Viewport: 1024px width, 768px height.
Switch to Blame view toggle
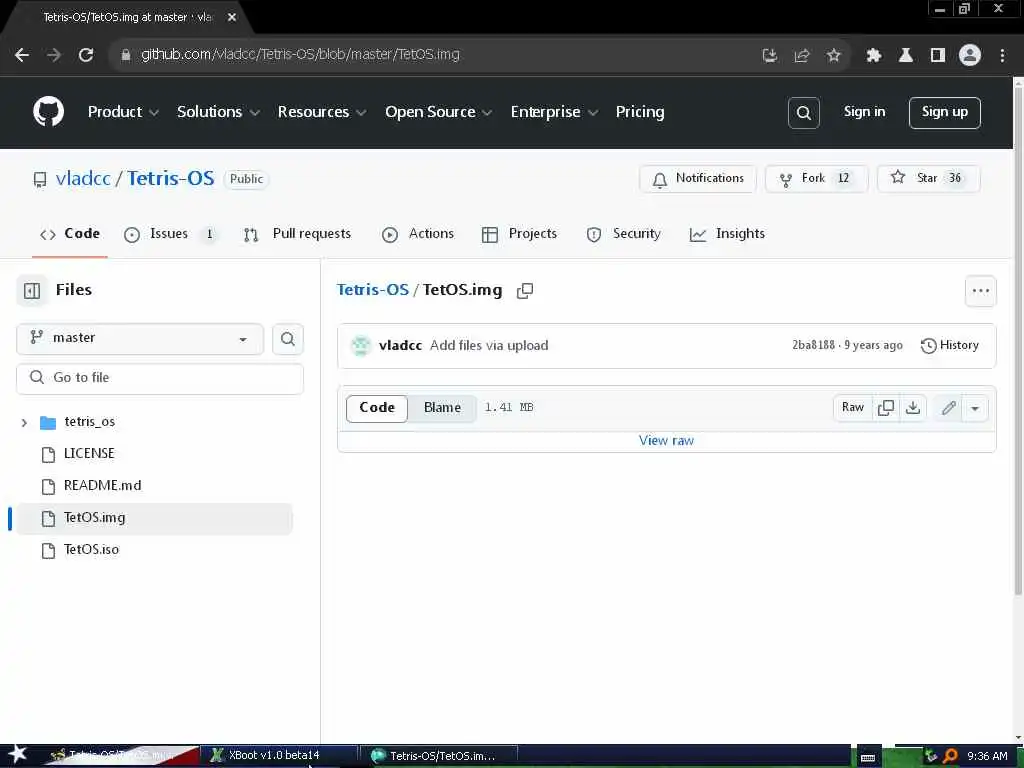[442, 408]
